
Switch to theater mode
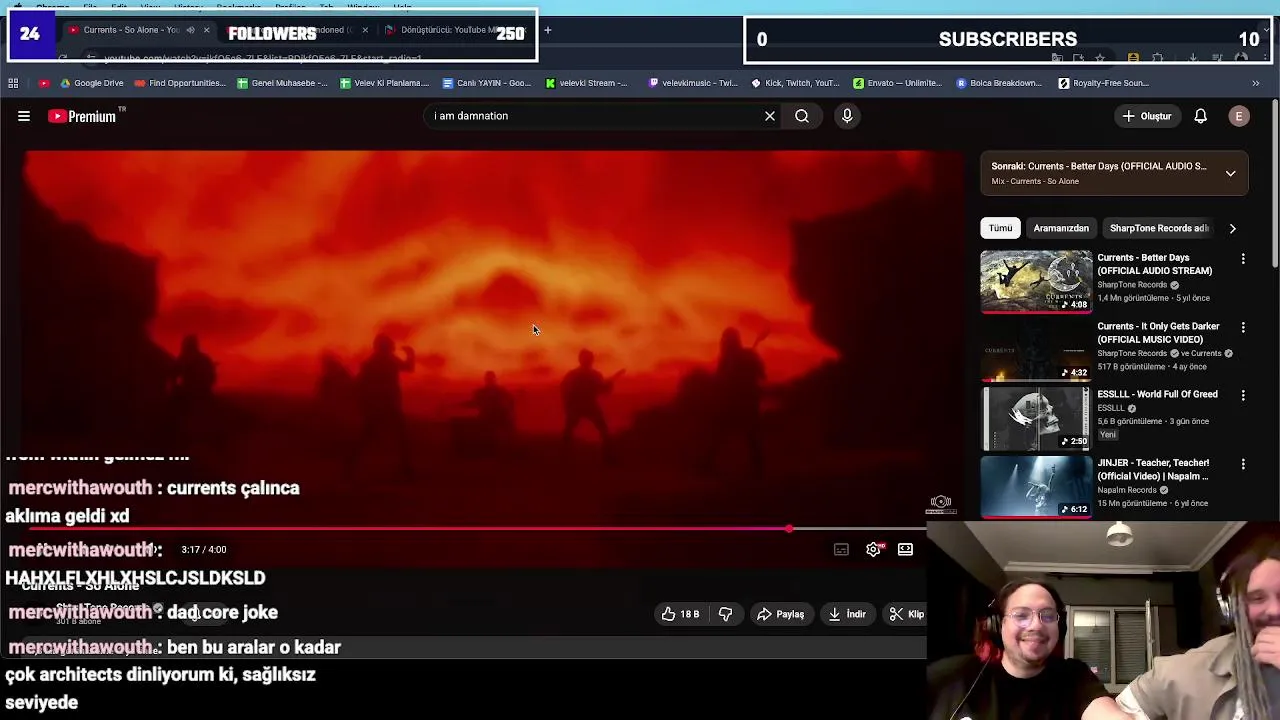click(x=905, y=549)
